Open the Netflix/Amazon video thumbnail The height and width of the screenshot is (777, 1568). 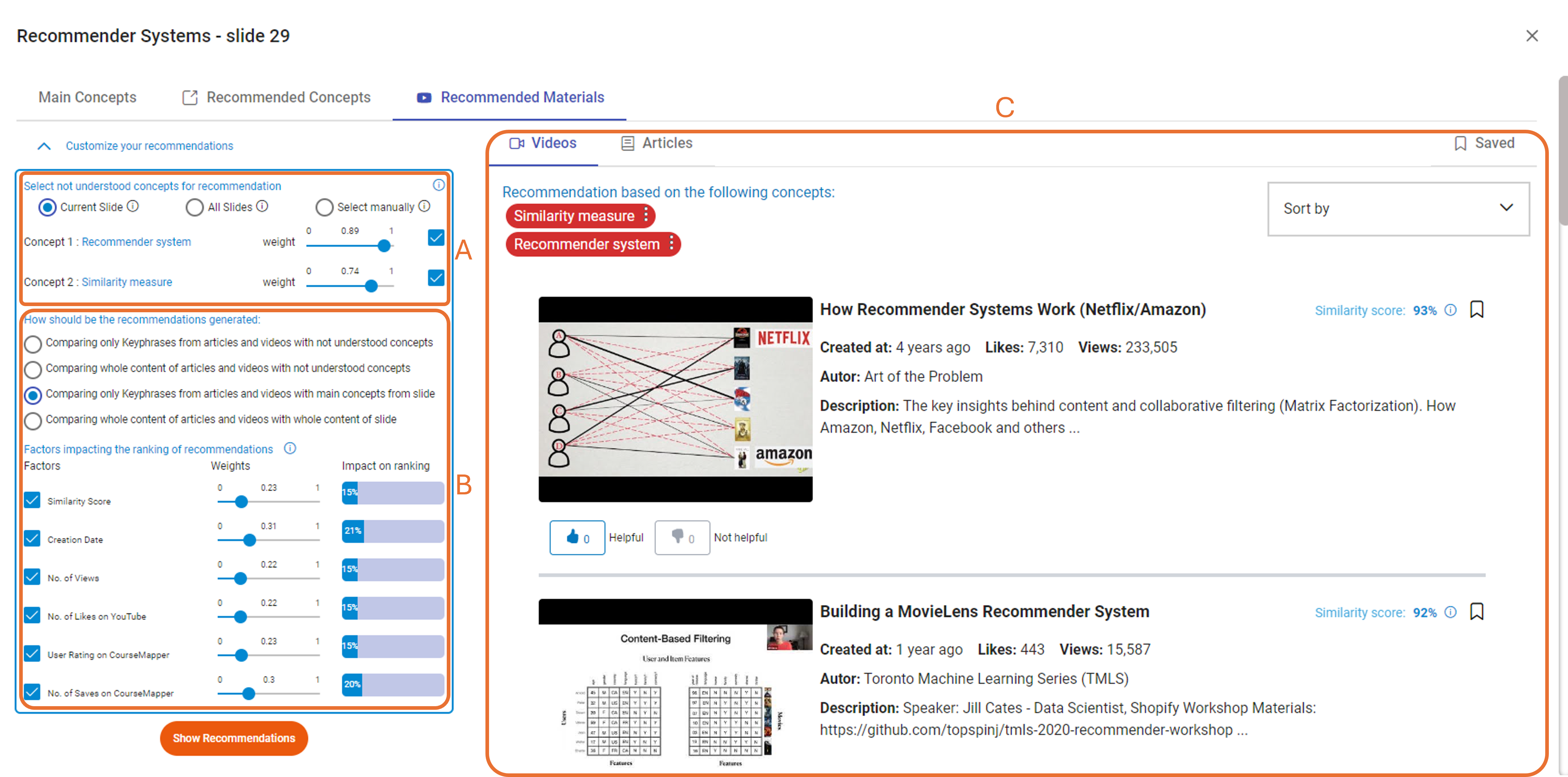(675, 399)
